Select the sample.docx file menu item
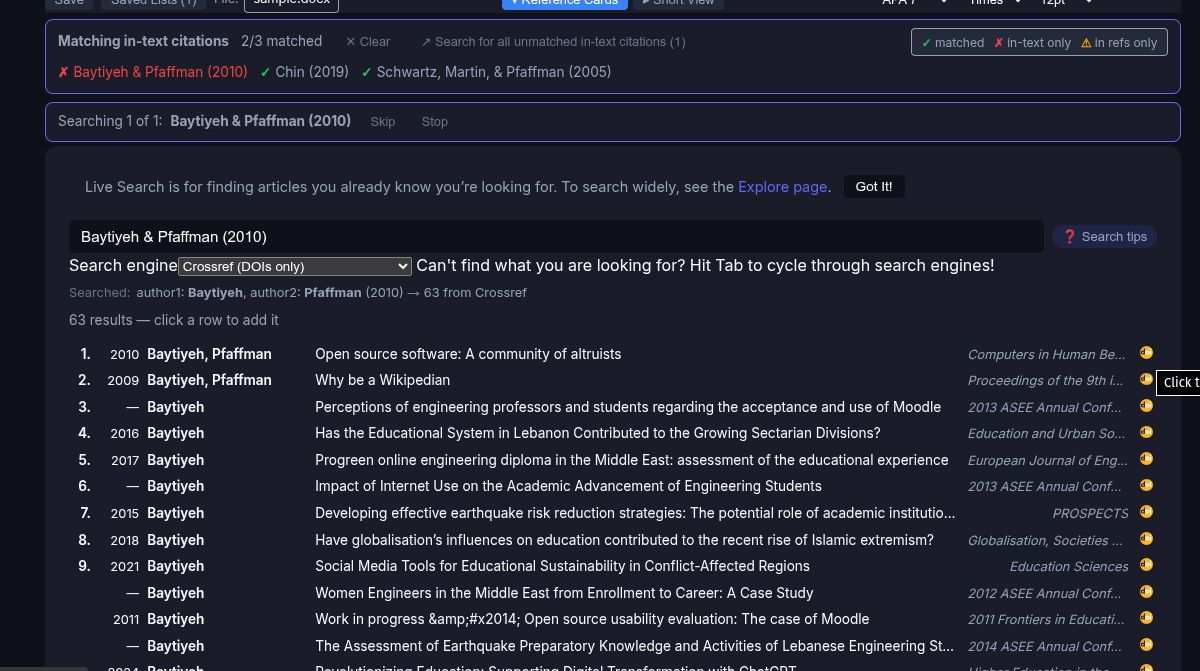Screen dimensions: 1200x671 pos(291,3)
